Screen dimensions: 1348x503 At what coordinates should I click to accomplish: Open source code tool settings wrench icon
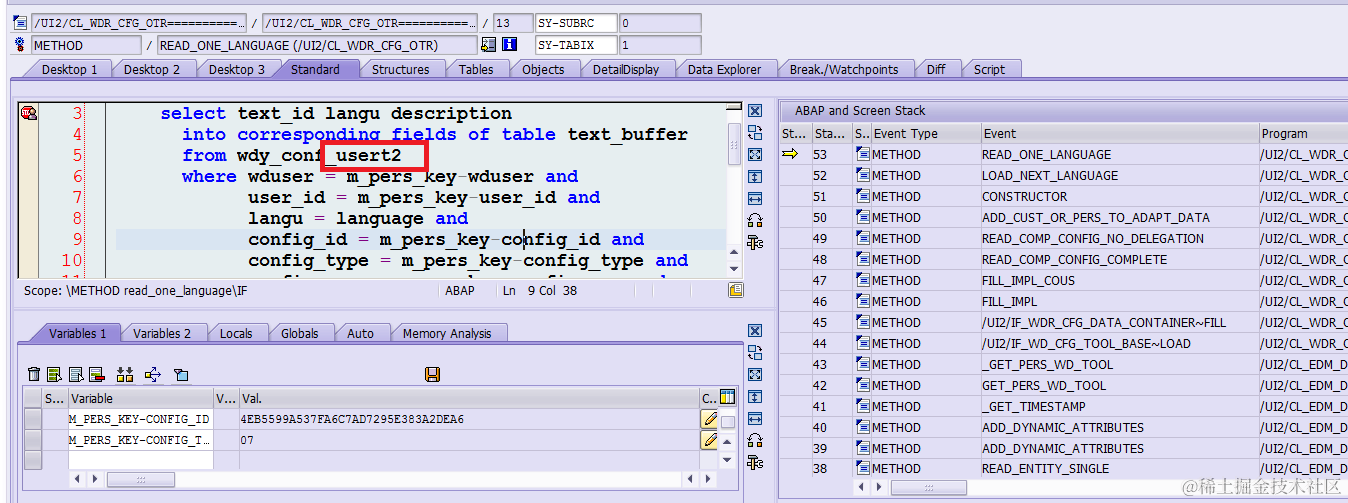755,243
